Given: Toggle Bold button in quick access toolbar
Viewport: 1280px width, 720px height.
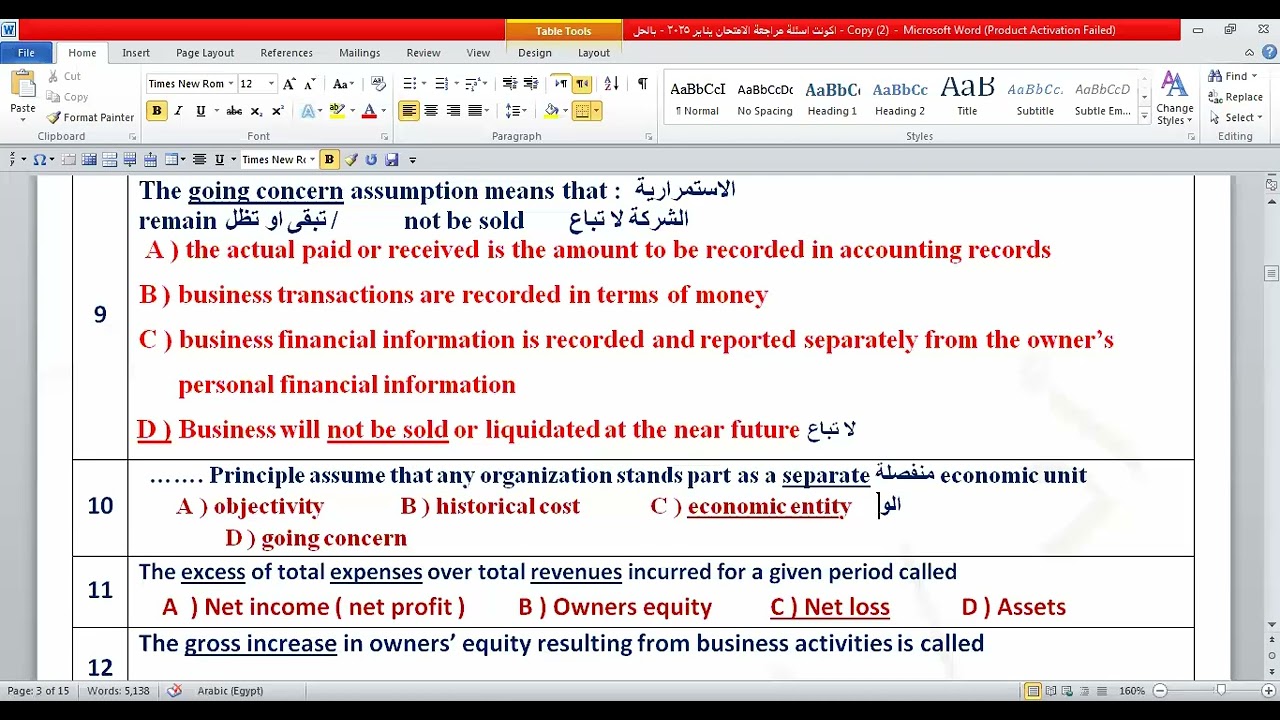Looking at the screenshot, I should pos(329,159).
